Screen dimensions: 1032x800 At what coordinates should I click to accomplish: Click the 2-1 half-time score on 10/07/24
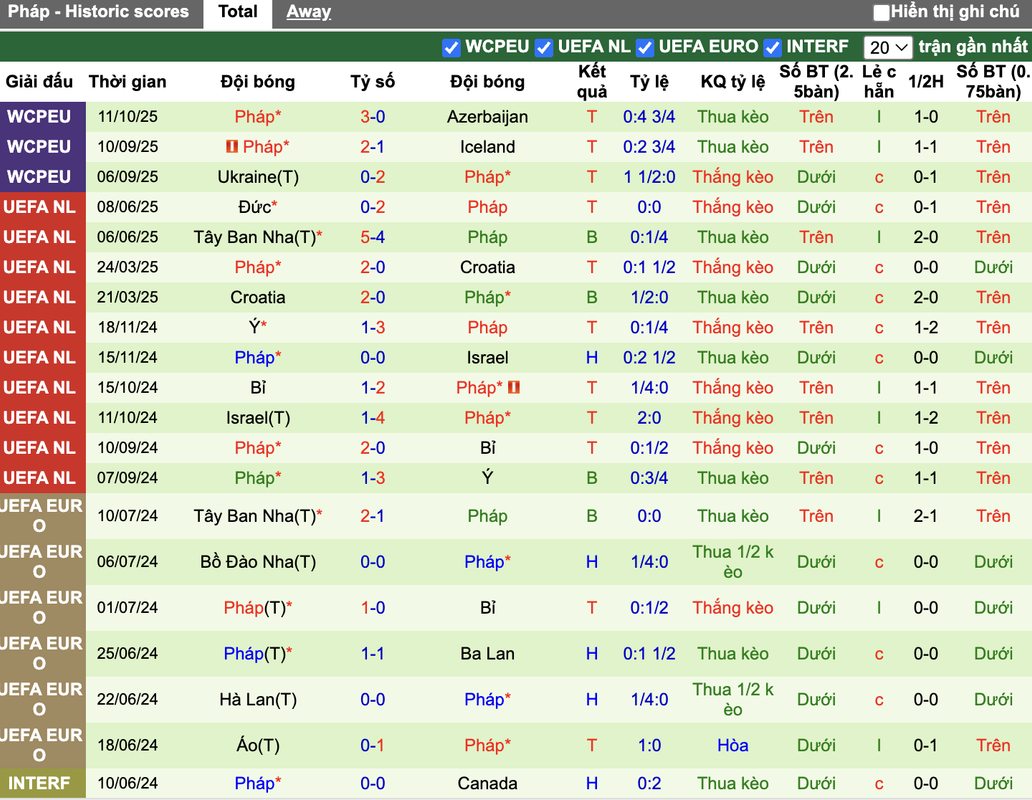click(x=925, y=516)
